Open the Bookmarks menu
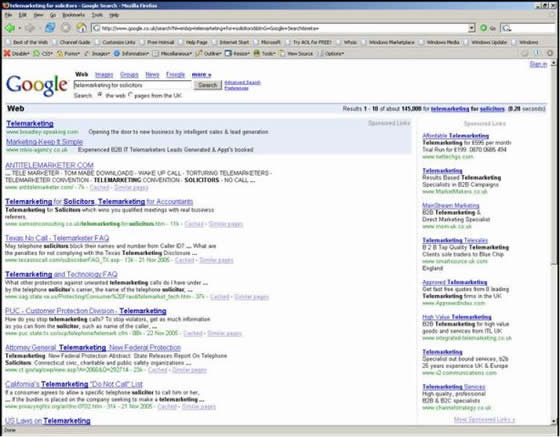This screenshot has width=560, height=437. 74,15
